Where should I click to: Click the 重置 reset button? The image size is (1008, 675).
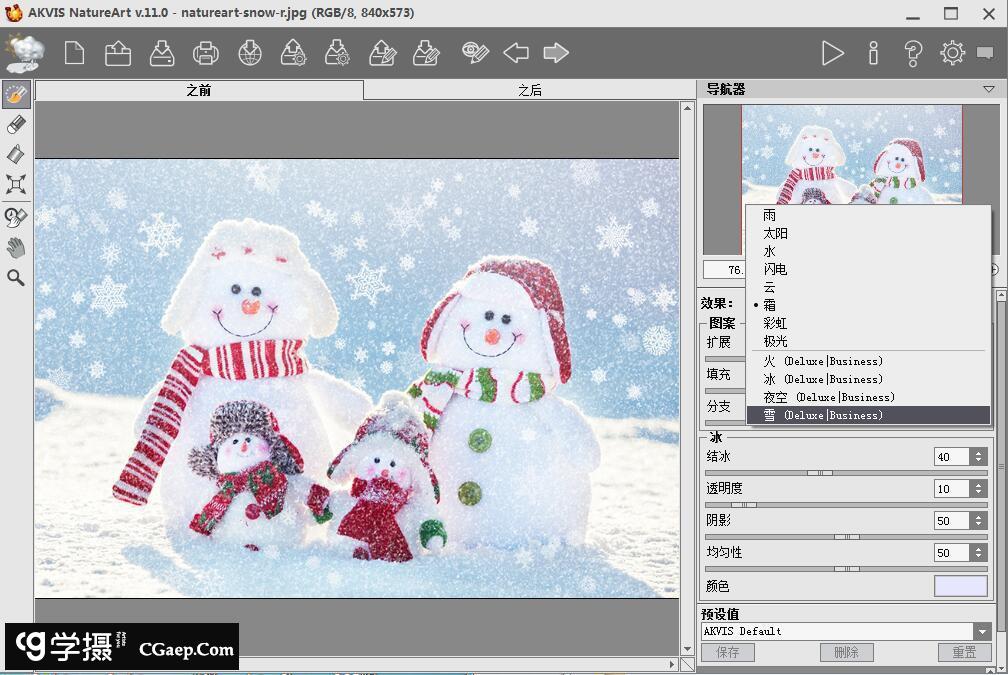tap(964, 652)
